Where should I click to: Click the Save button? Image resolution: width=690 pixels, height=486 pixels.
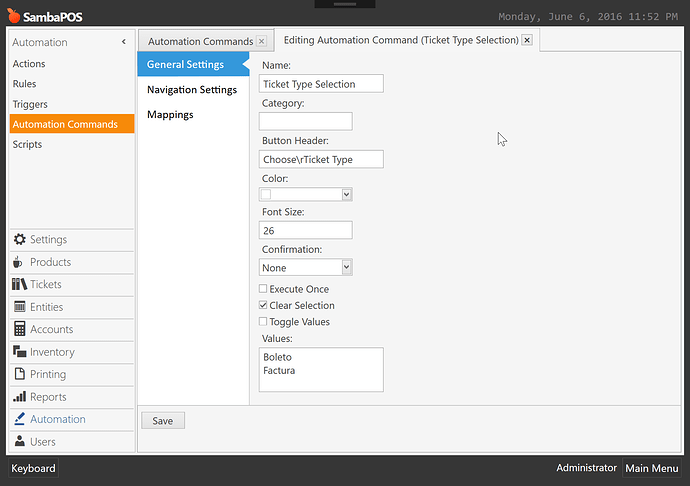163,421
